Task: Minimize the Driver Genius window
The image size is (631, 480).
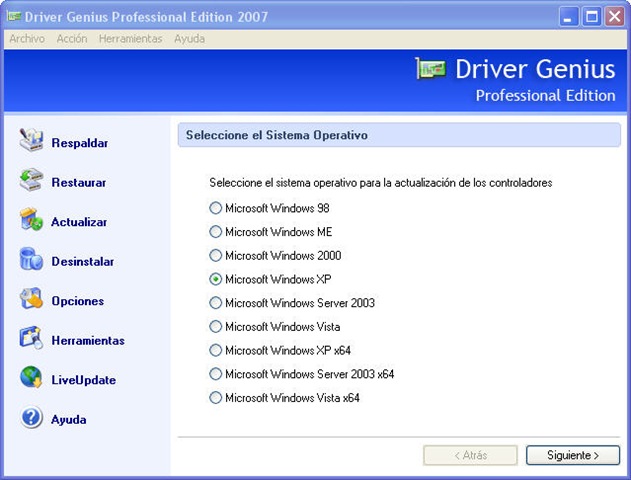Action: coord(568,17)
